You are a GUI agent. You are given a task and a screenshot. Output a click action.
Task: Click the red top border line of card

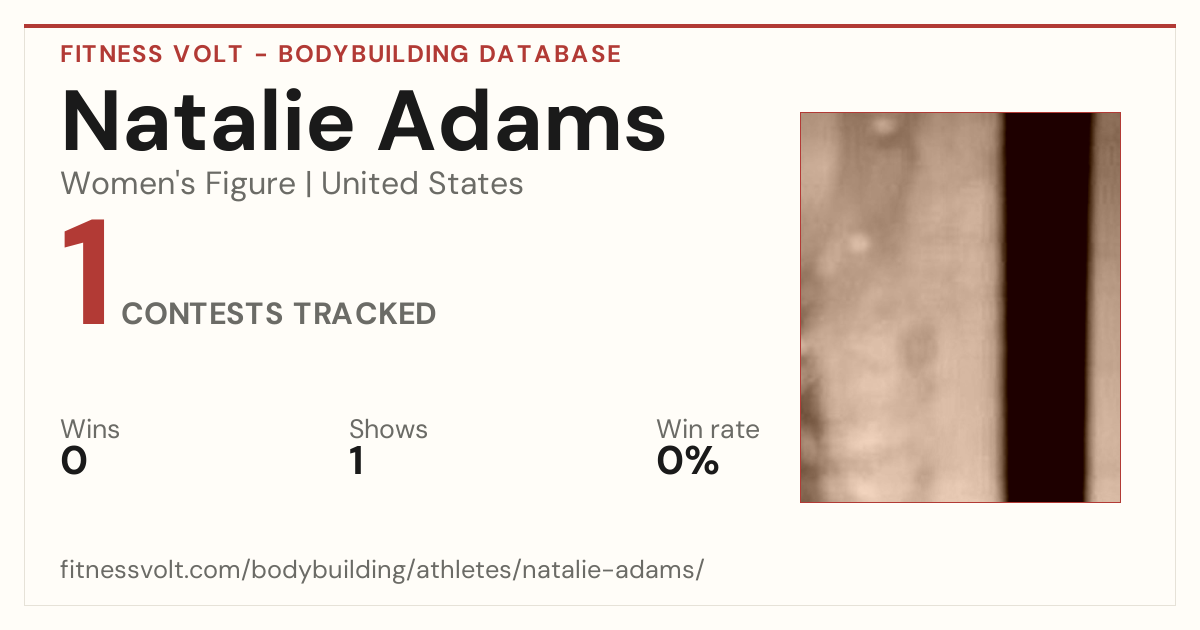[x=600, y=26]
